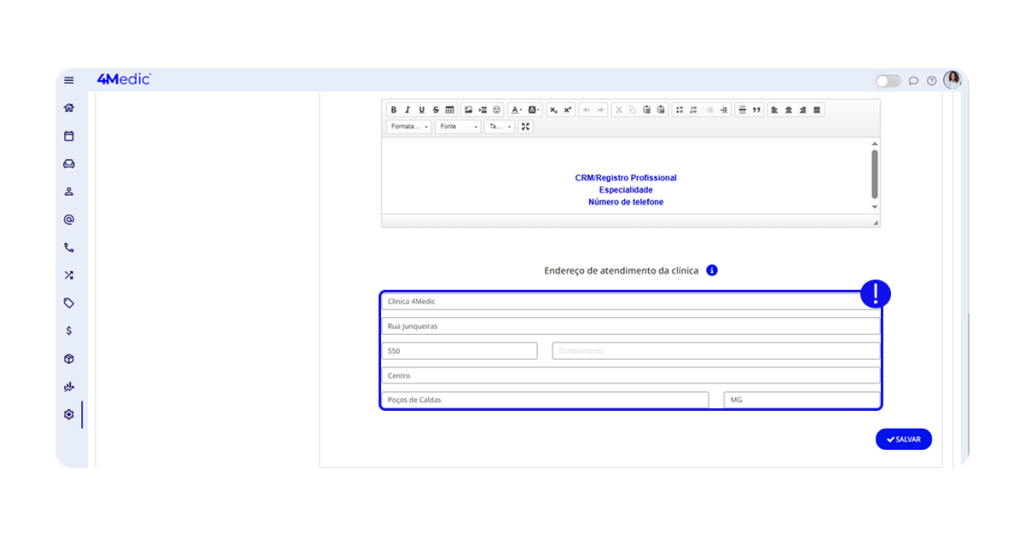Click the tag icon in the sidebar
This screenshot has width=1024, height=537.
[x=69, y=303]
